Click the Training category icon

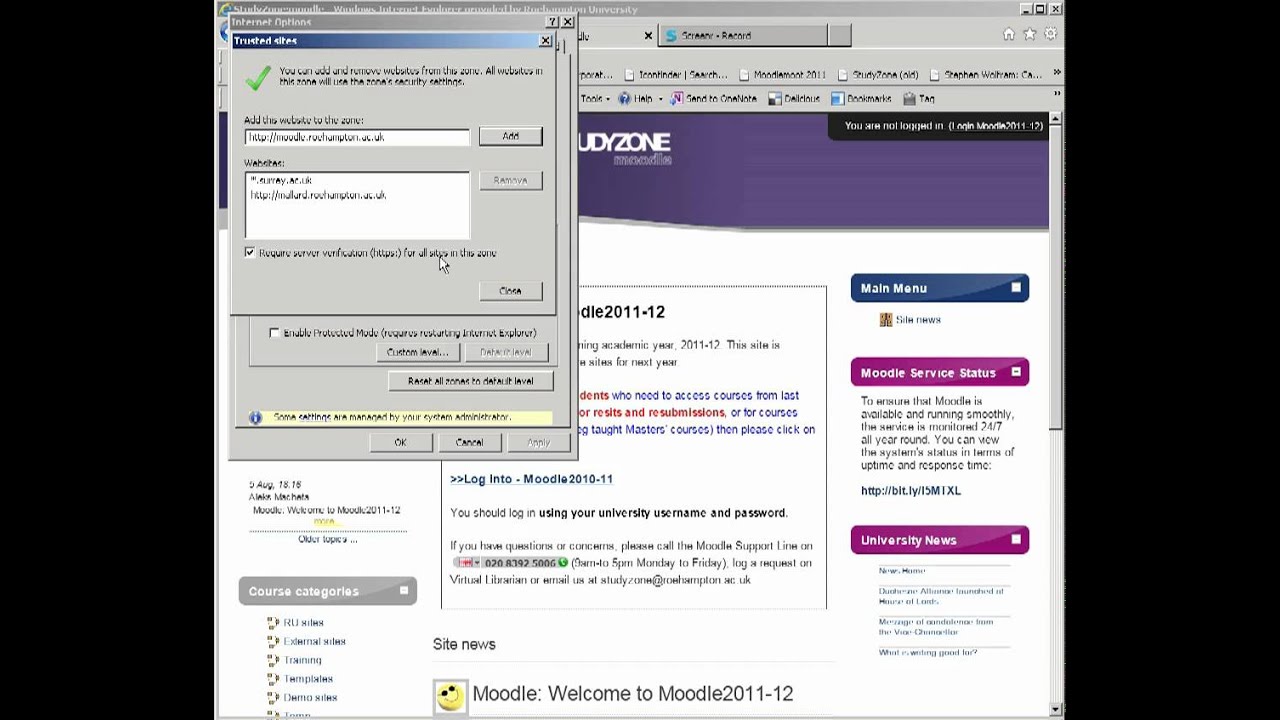pyautogui.click(x=273, y=661)
